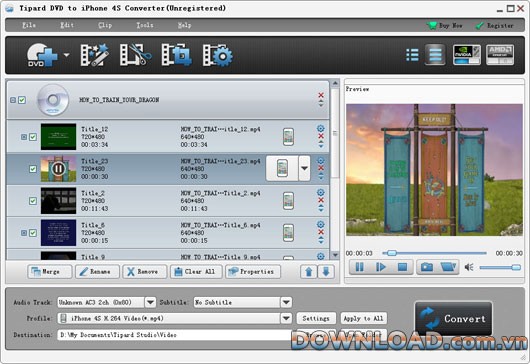Open the Help menu
This screenshot has width=530, height=364.
coord(184,25)
